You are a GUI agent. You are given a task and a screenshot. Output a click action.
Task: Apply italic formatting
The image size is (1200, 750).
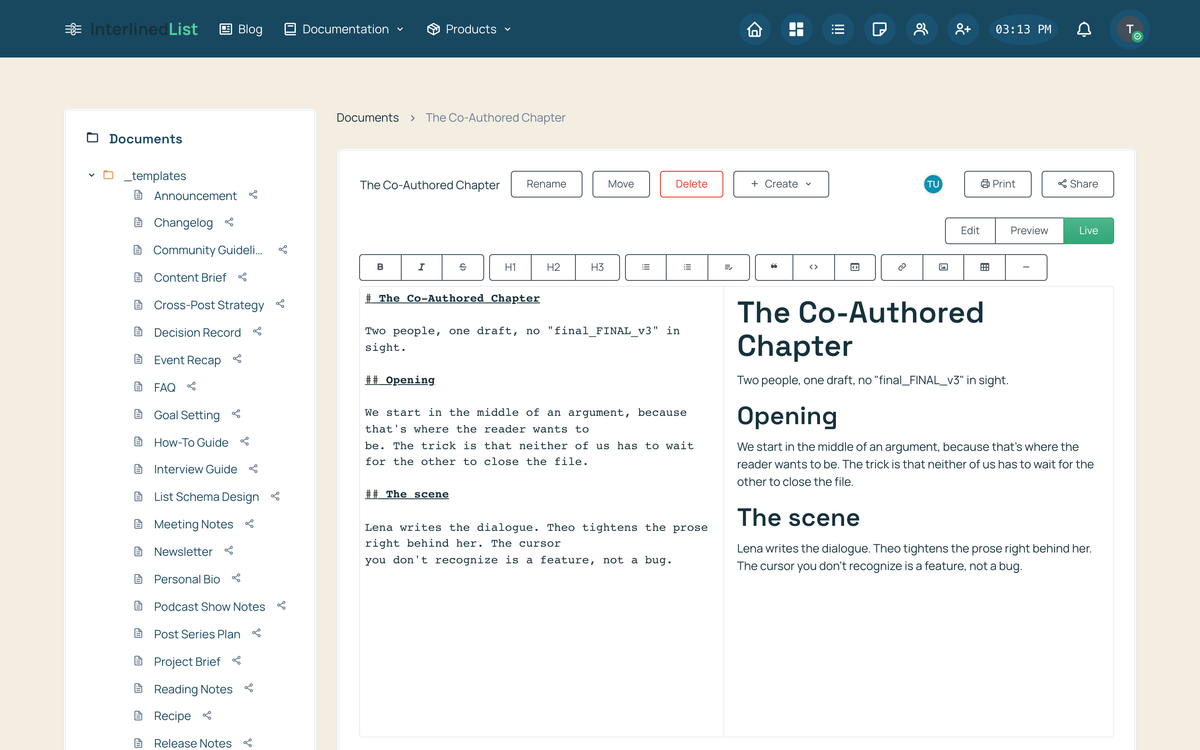point(421,267)
